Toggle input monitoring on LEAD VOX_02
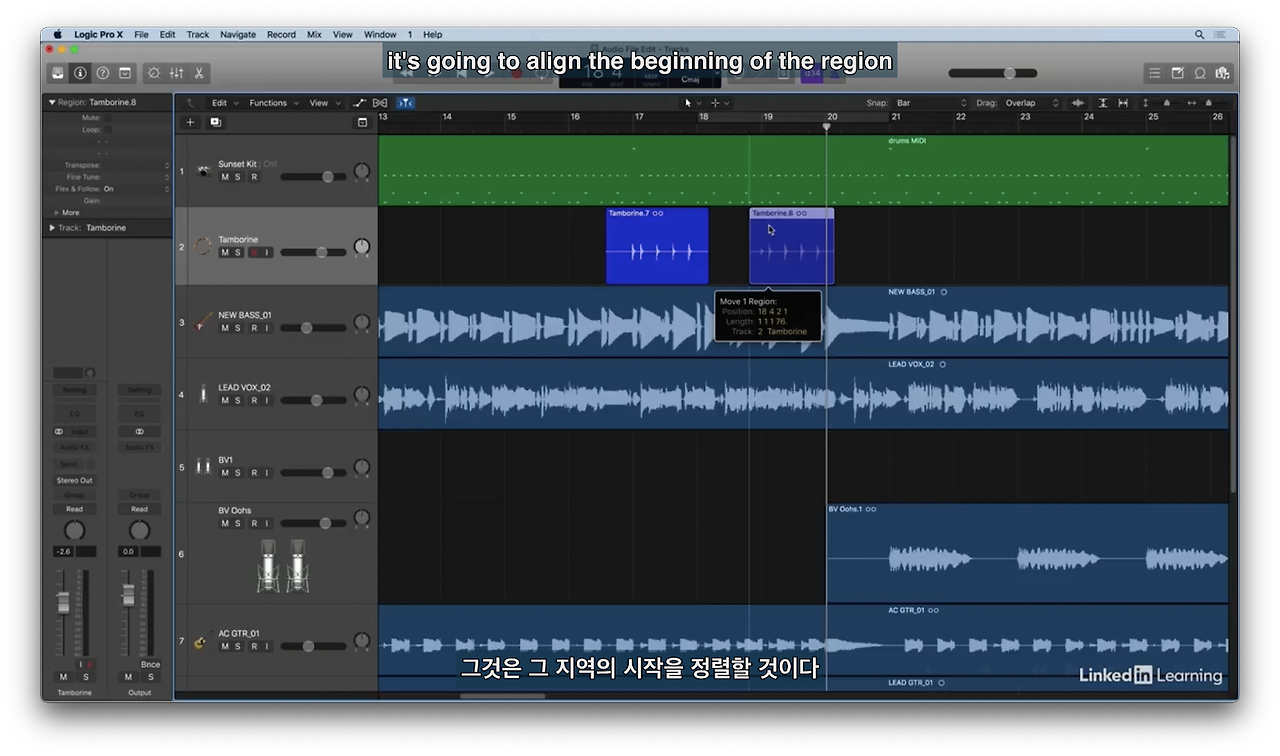 point(267,400)
